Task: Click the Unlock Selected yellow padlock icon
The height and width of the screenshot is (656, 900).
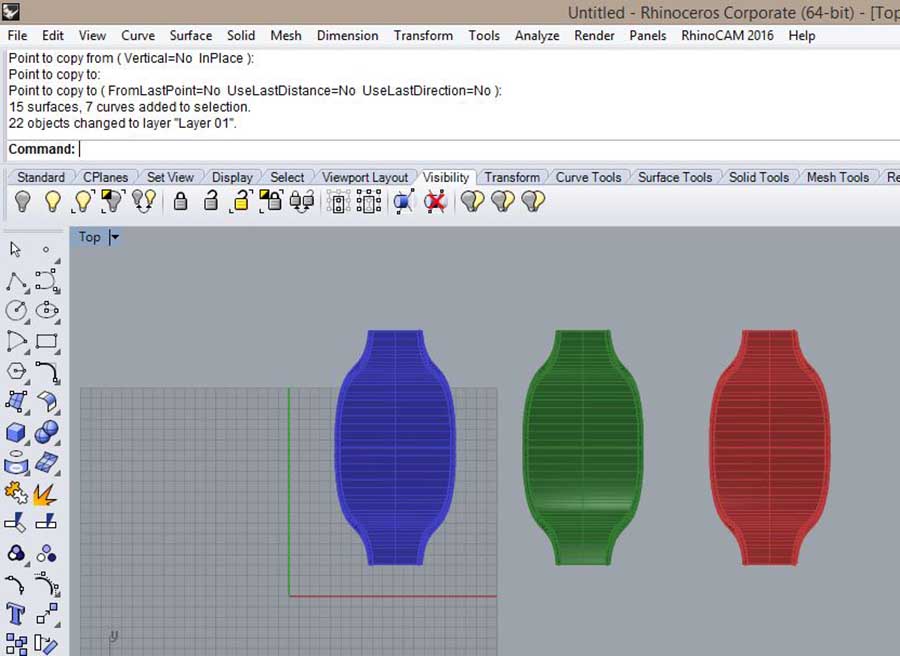Action: 241,201
